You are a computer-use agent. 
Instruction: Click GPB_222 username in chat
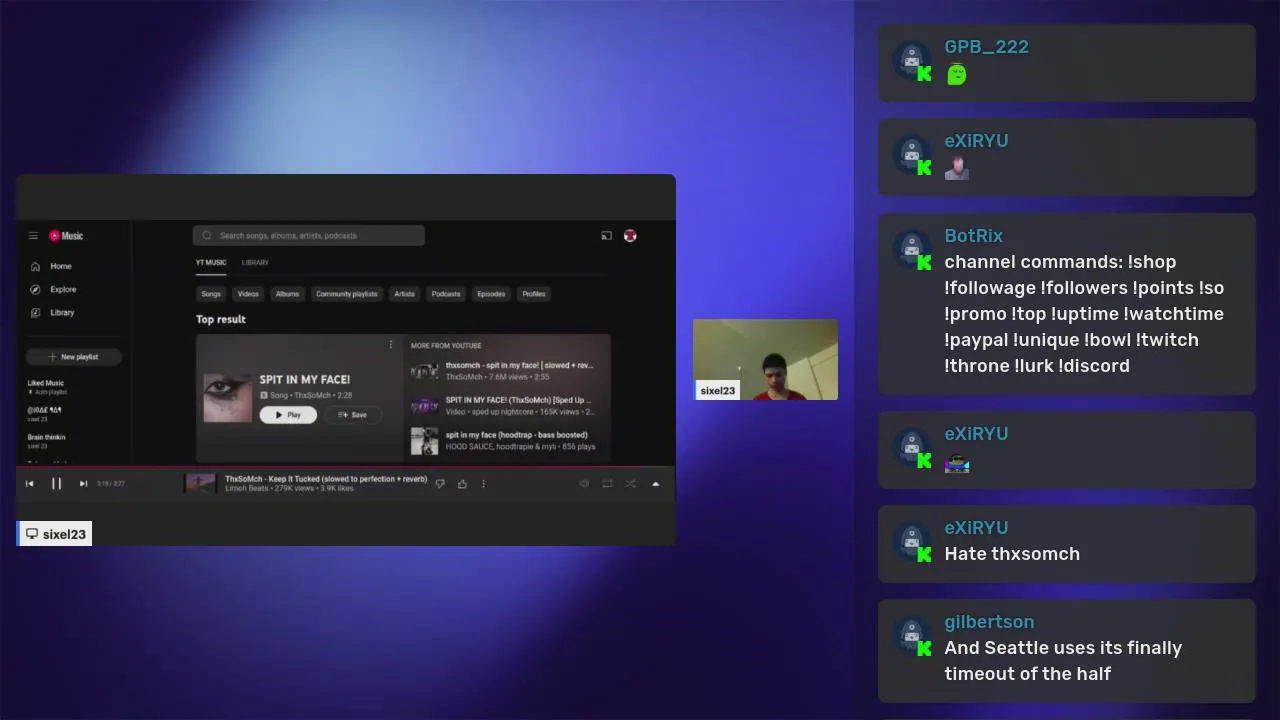(987, 47)
